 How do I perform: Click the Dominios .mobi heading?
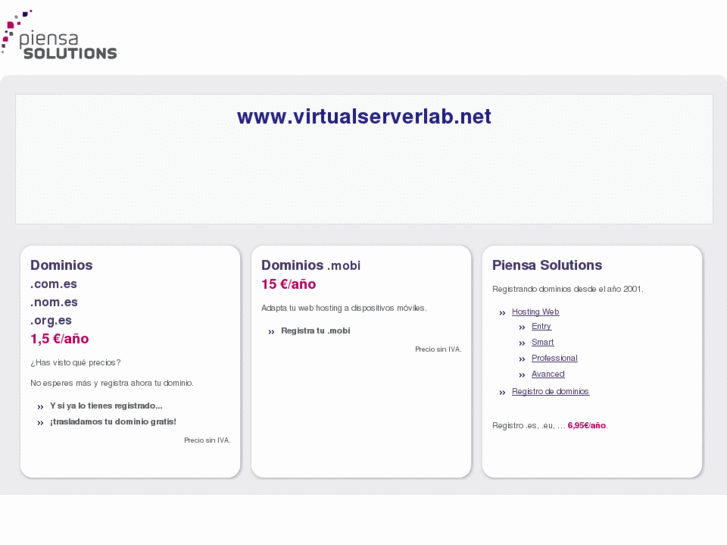tap(311, 265)
